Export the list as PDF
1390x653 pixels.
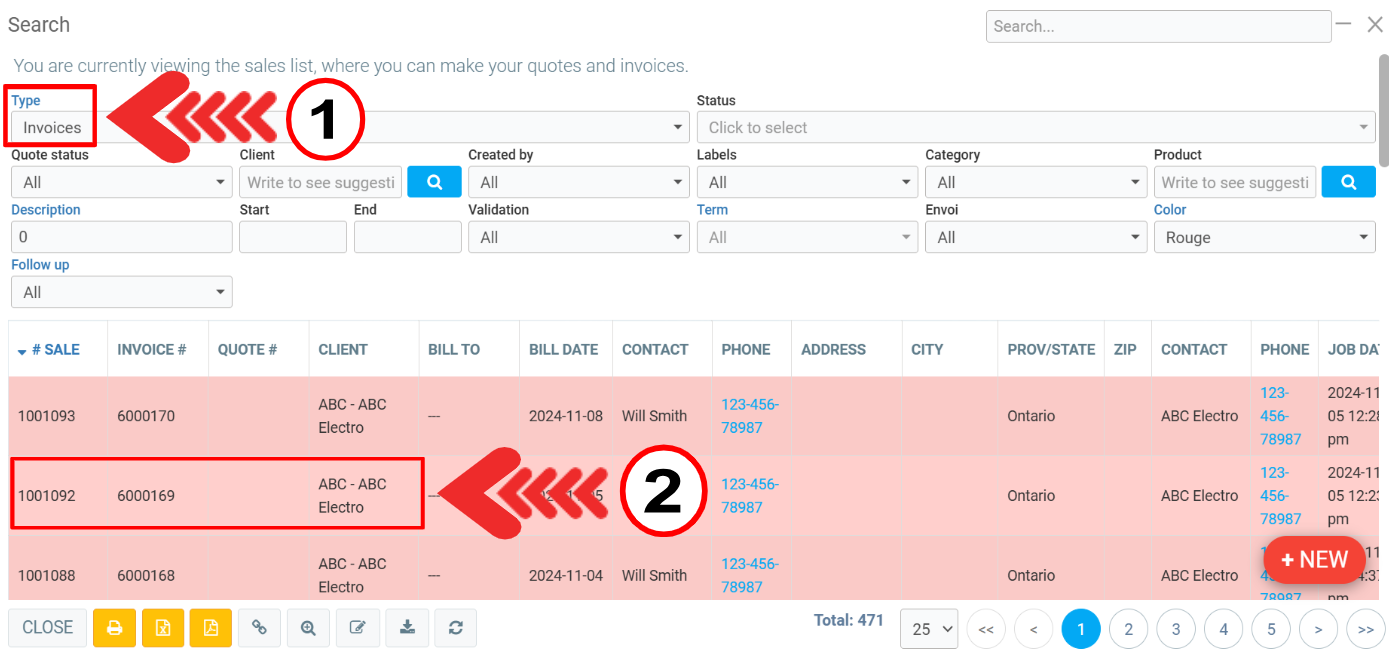pos(211,628)
